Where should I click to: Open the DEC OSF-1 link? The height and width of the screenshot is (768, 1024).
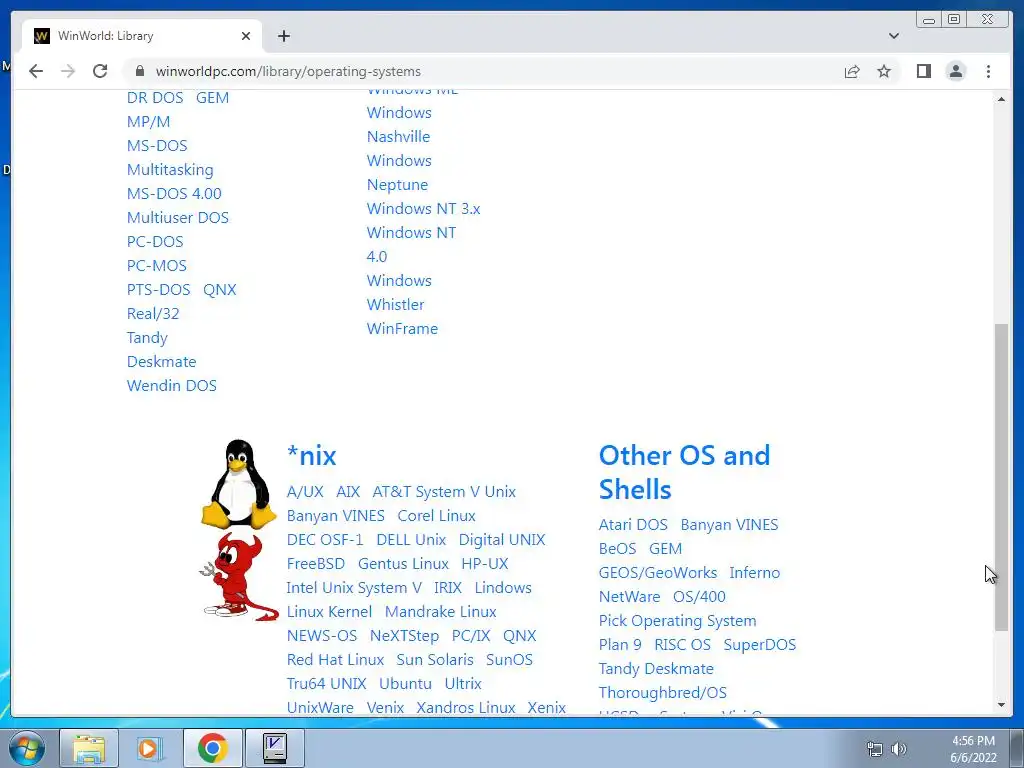[325, 539]
